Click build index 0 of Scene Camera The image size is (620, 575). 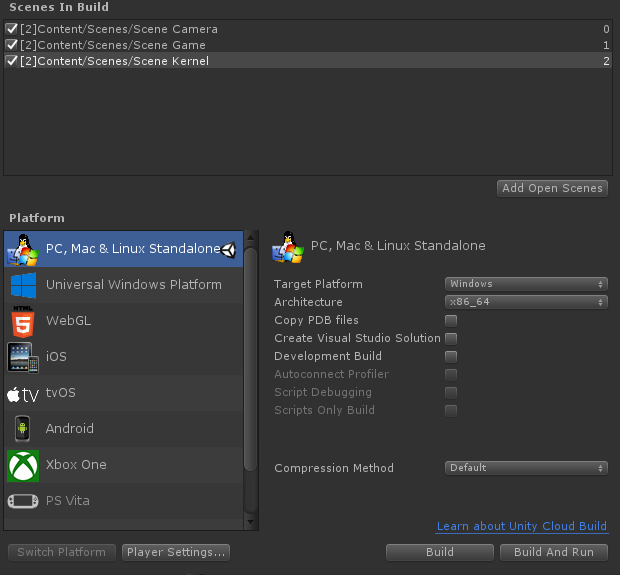click(x=606, y=29)
